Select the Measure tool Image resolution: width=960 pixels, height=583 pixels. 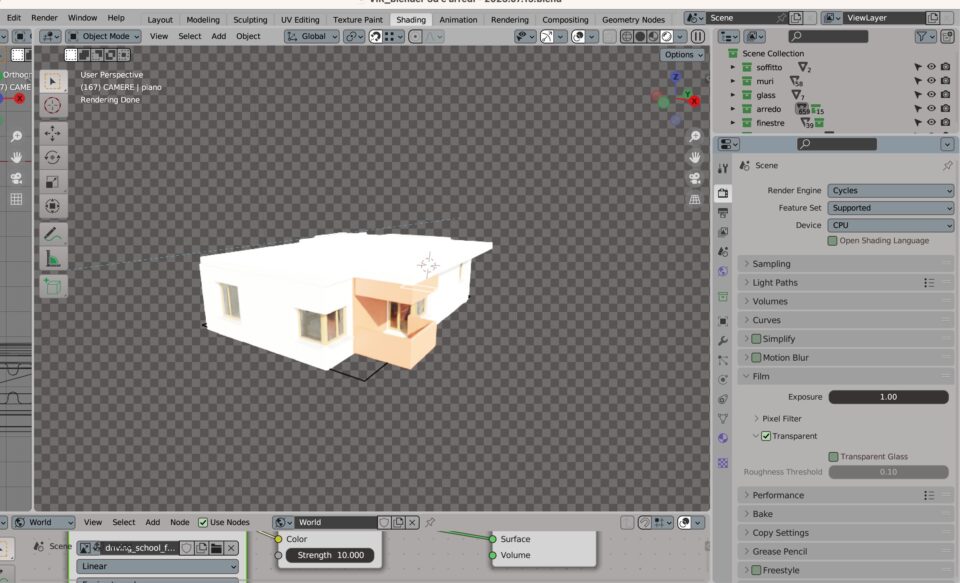(x=53, y=259)
